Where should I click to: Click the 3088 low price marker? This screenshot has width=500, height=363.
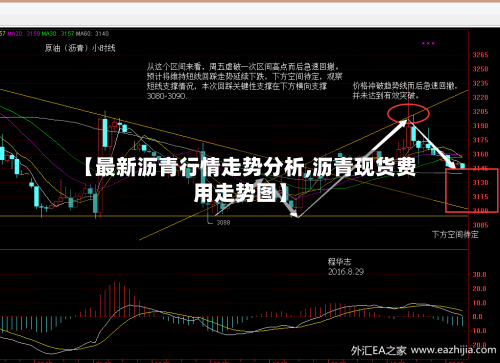tap(223, 222)
